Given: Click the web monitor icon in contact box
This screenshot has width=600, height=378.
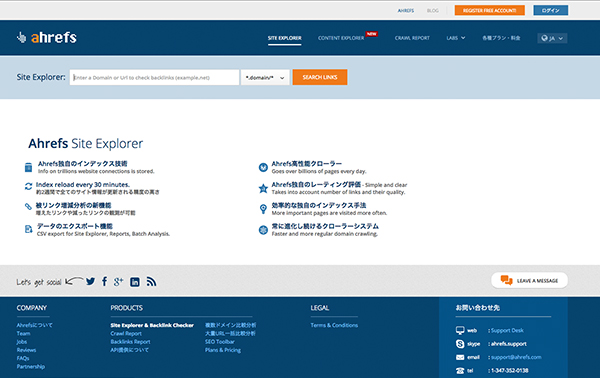Looking at the screenshot, I should click(x=460, y=330).
